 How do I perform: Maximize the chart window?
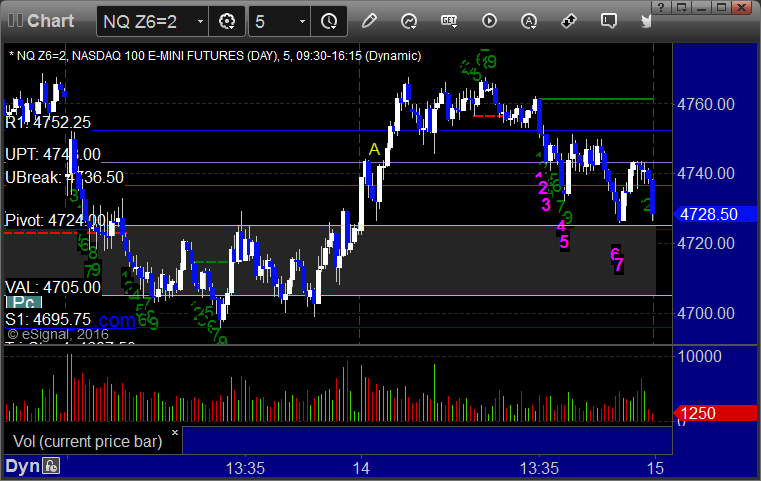point(722,7)
